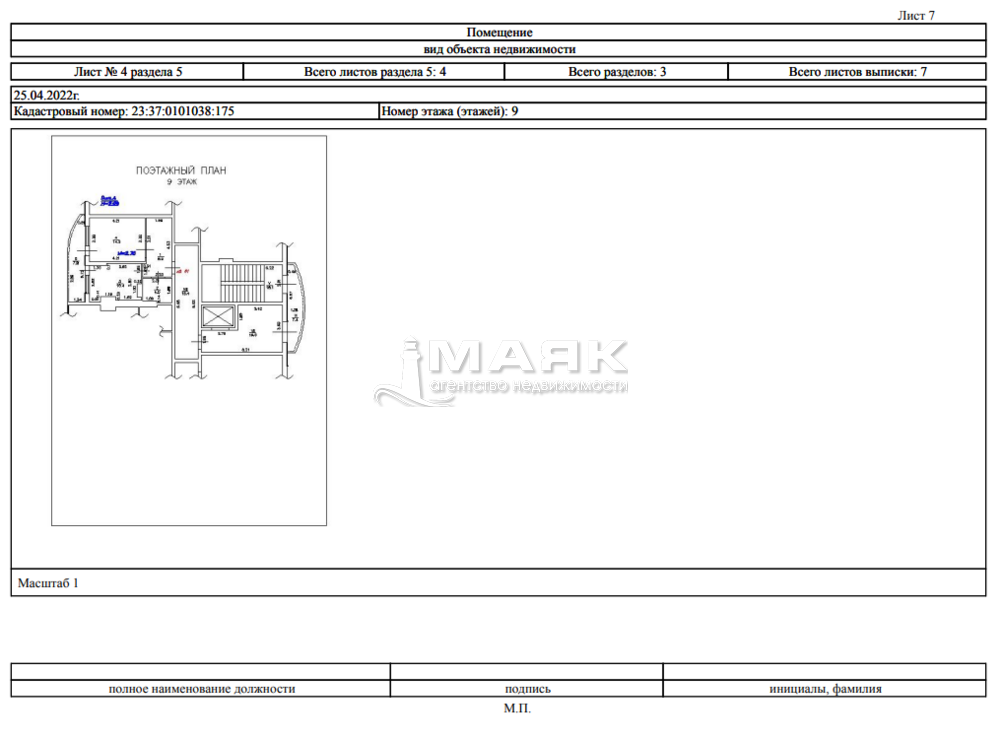Click the 'Всего листов выписки: 7' cell
Screen dimensions: 1000x742
tap(858, 72)
